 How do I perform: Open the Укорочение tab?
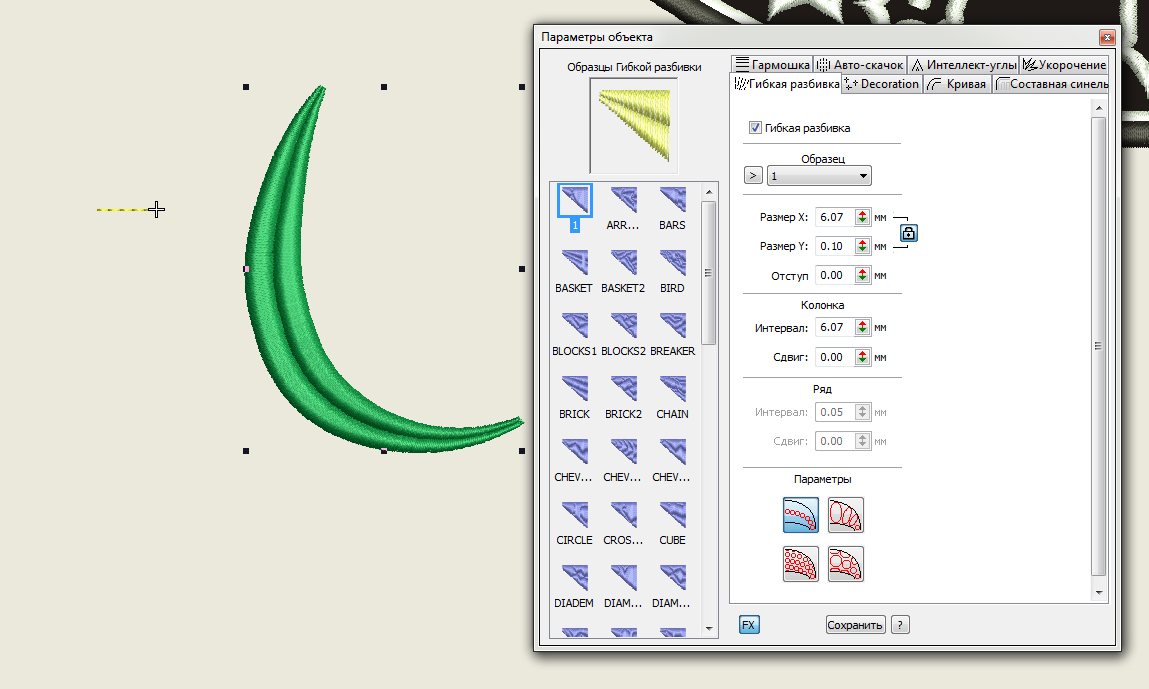tap(1064, 65)
